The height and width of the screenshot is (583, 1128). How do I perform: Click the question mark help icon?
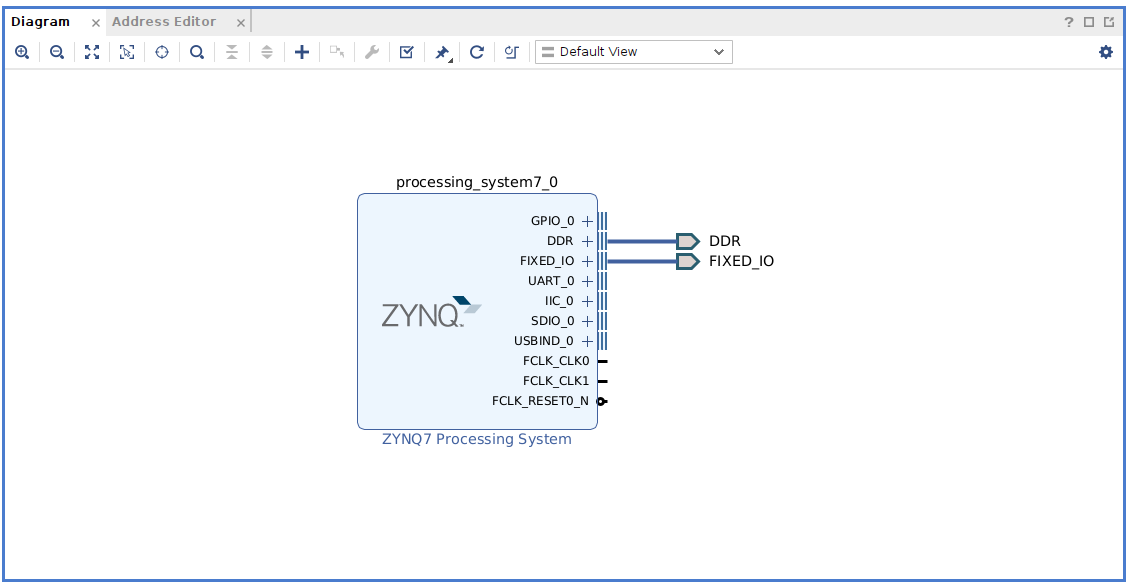click(1069, 22)
